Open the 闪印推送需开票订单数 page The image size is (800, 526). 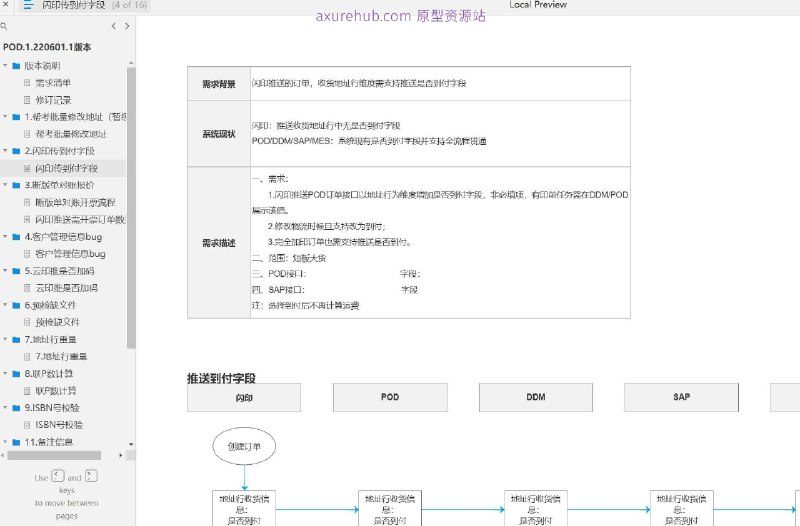tap(80, 219)
